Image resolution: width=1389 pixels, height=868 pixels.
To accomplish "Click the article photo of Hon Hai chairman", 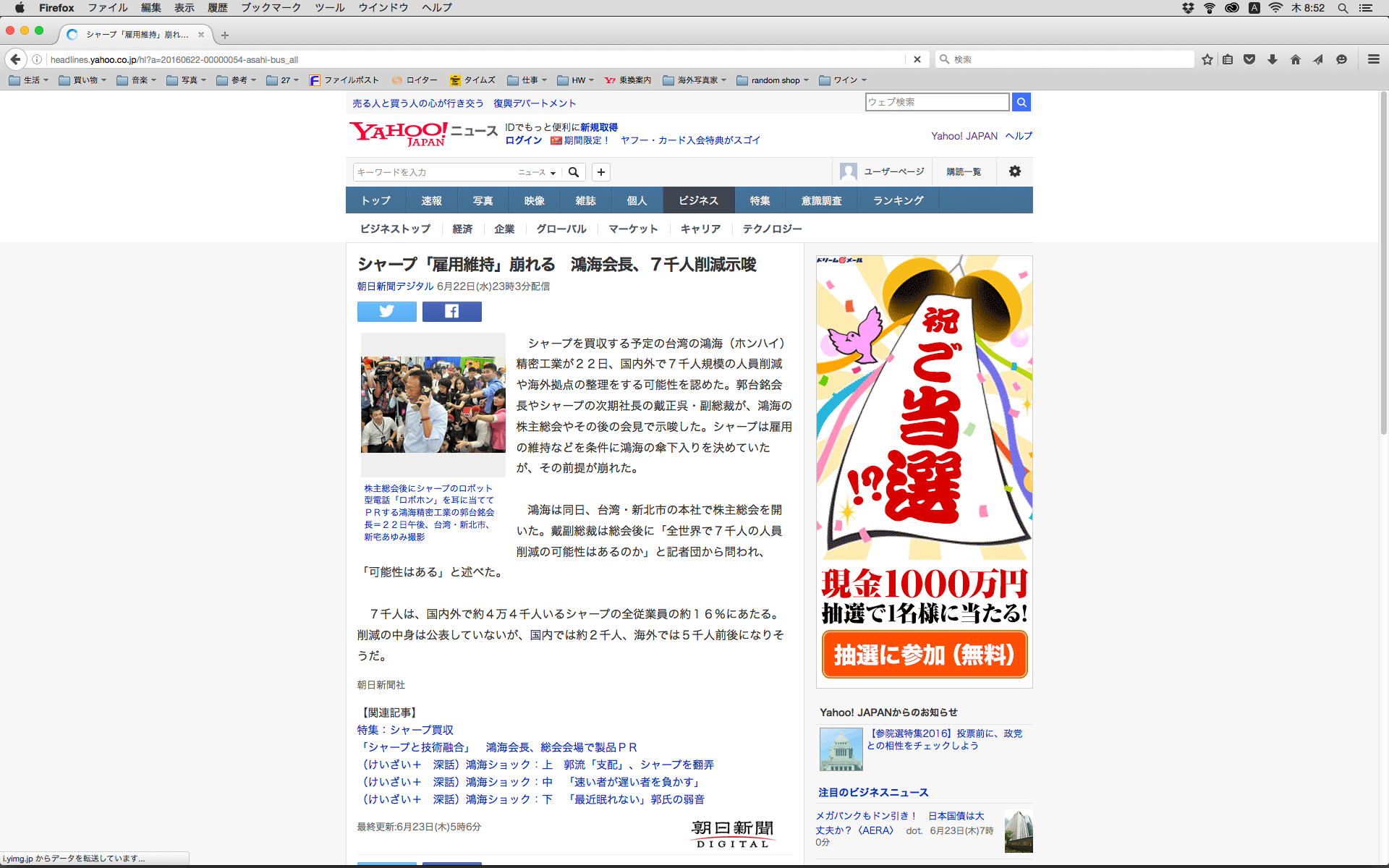I will pyautogui.click(x=433, y=404).
